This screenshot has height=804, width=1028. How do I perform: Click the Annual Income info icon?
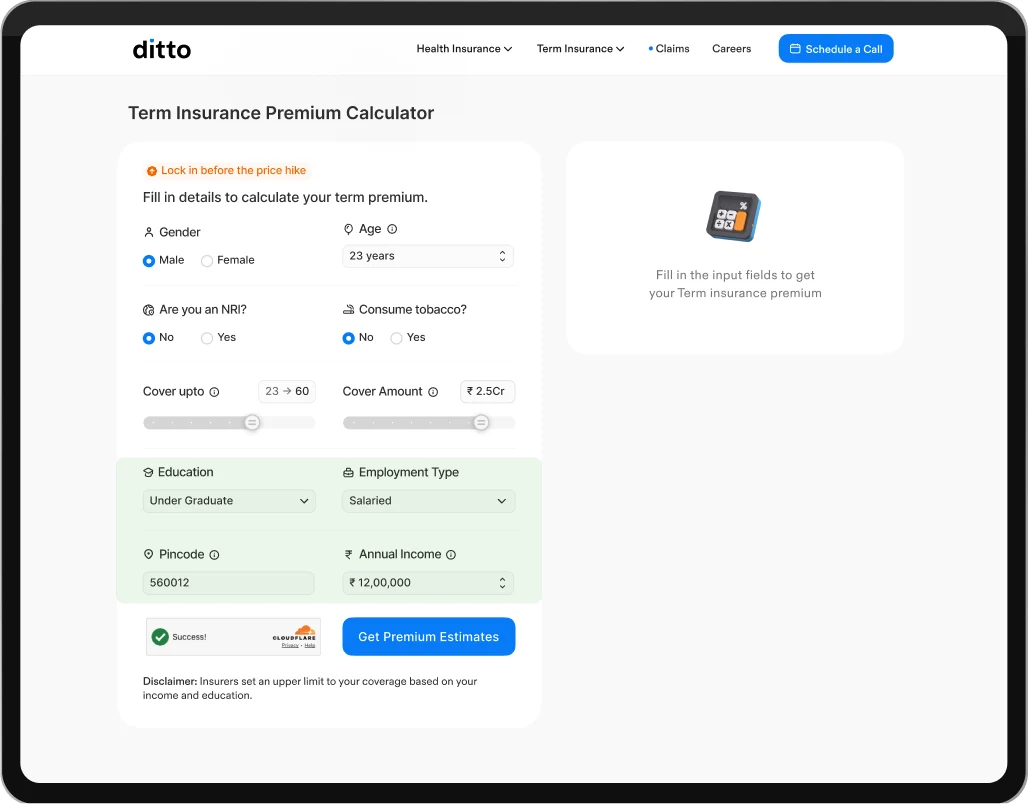[451, 555]
